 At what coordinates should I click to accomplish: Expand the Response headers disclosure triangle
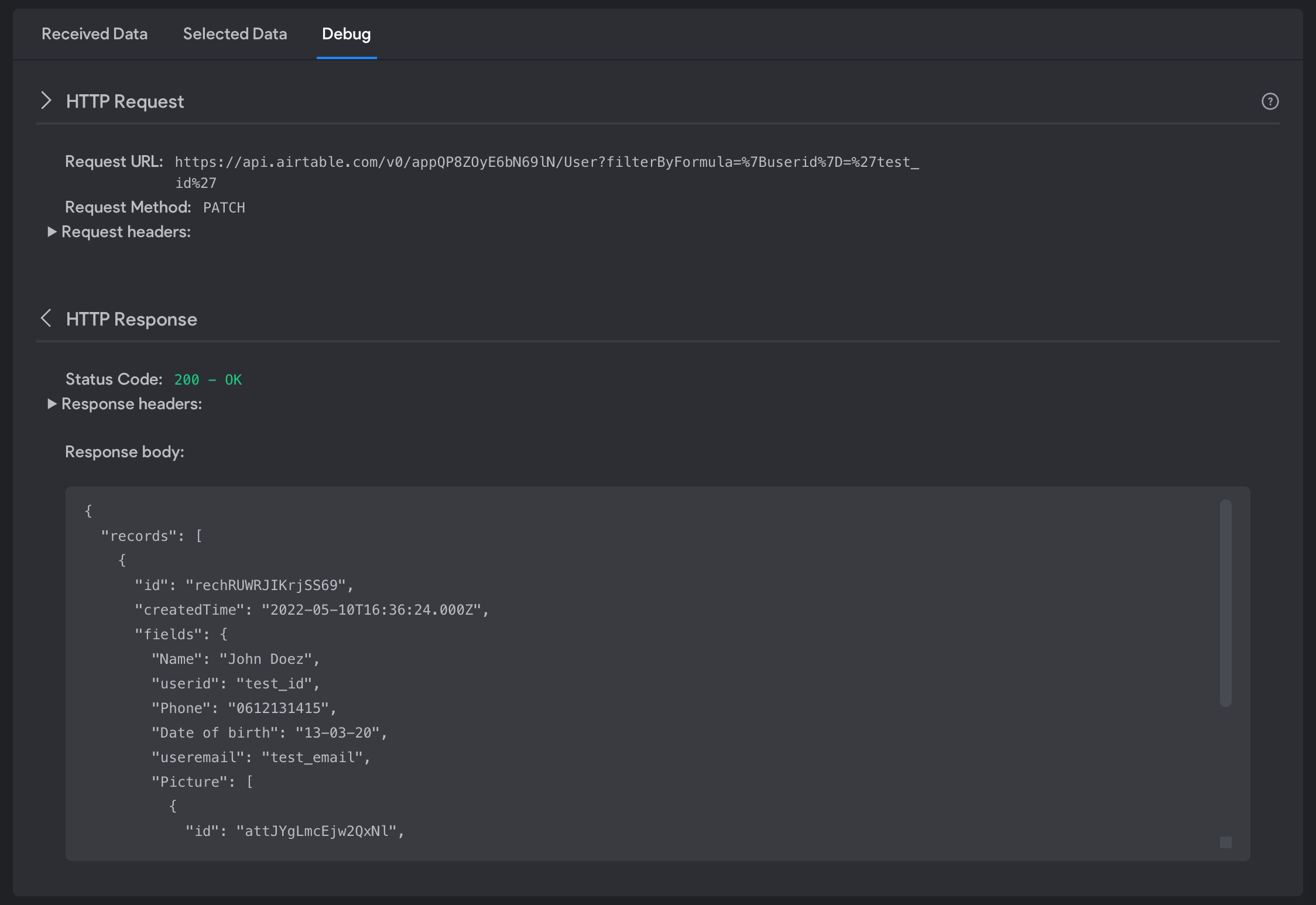point(52,404)
